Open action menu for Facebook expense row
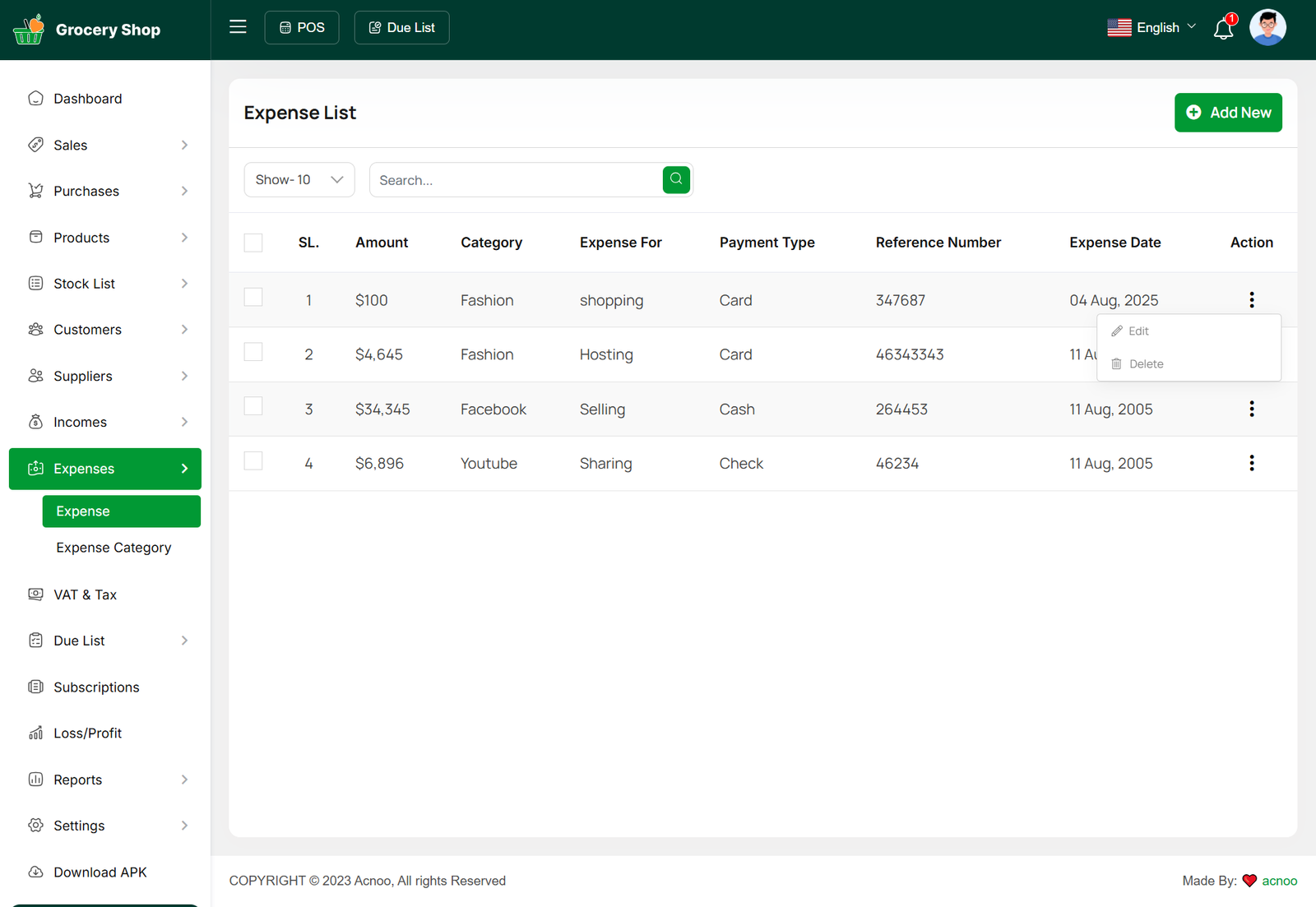Viewport: 1316px width, 907px height. [x=1251, y=409]
